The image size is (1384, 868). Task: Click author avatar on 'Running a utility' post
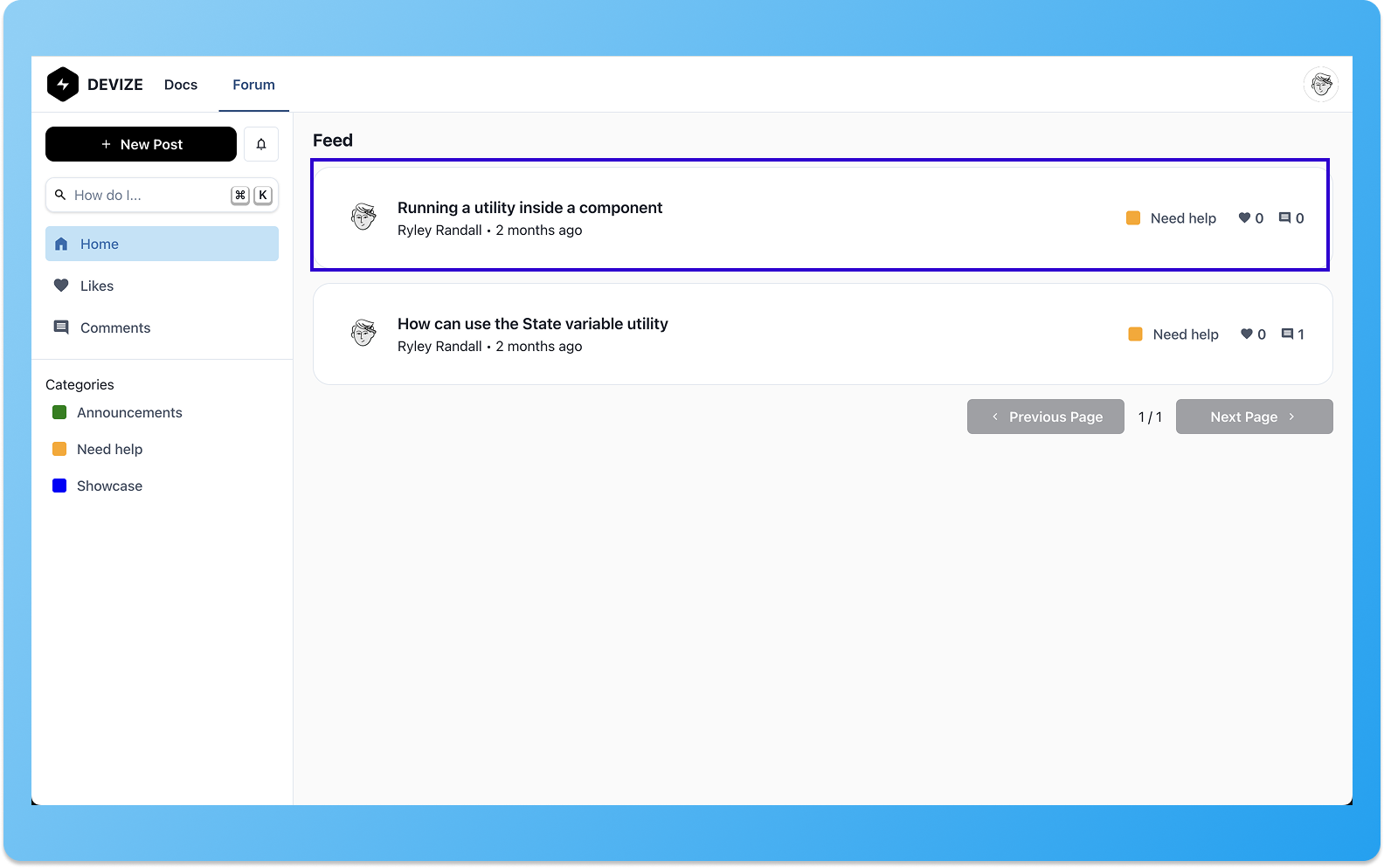[363, 217]
